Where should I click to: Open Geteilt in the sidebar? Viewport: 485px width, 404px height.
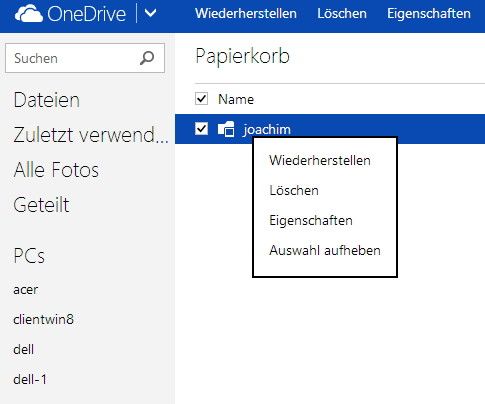point(41,205)
